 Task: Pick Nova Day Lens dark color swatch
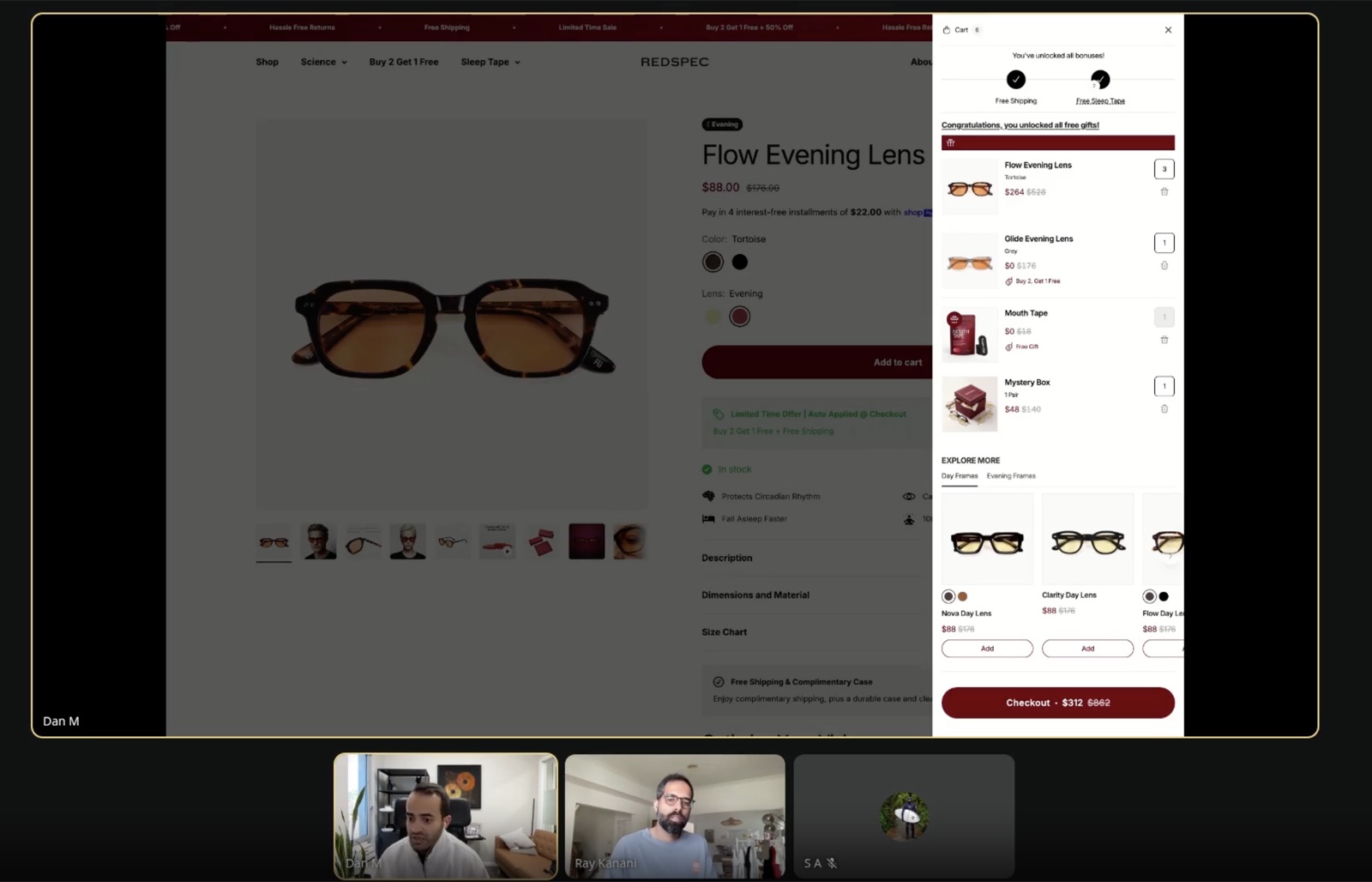pos(948,596)
